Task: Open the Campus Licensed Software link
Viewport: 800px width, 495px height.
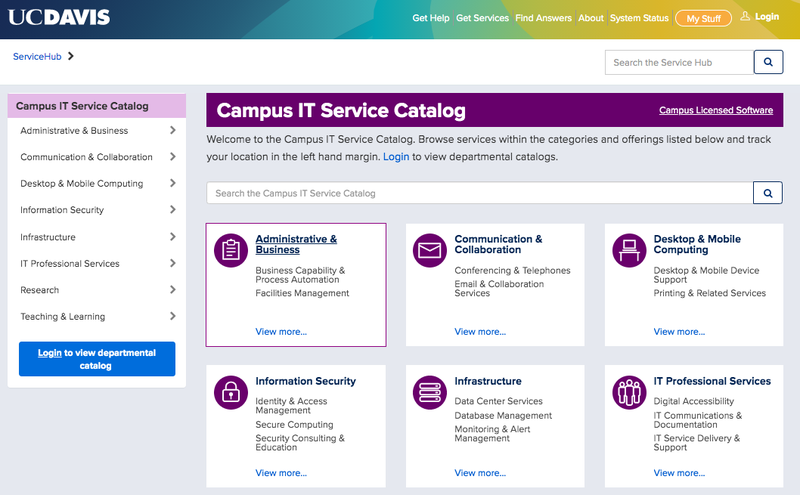Action: click(x=716, y=110)
